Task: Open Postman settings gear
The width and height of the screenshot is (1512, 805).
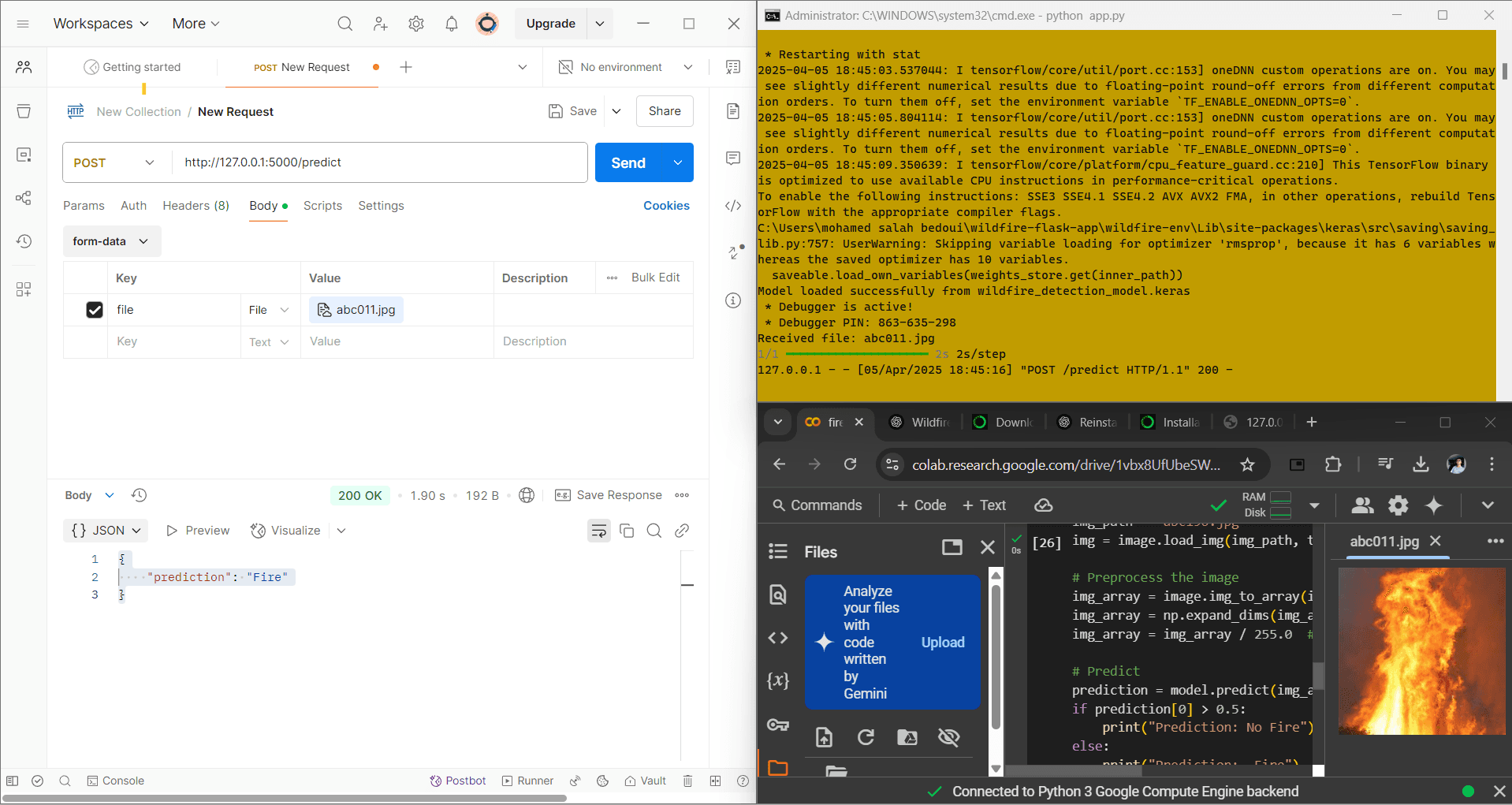Action: pyautogui.click(x=416, y=24)
